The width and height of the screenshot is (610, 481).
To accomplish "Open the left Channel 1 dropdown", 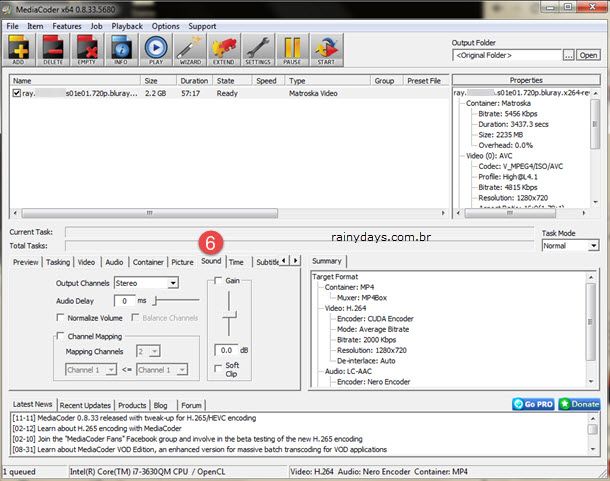I will click(x=91, y=370).
